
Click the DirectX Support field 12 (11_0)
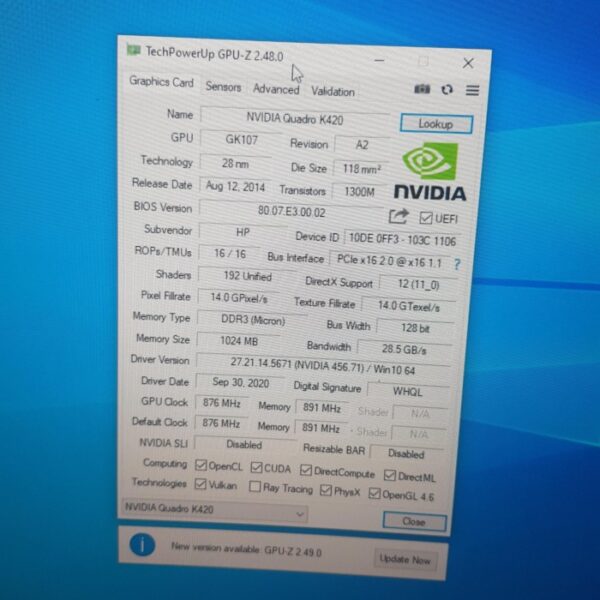(419, 284)
